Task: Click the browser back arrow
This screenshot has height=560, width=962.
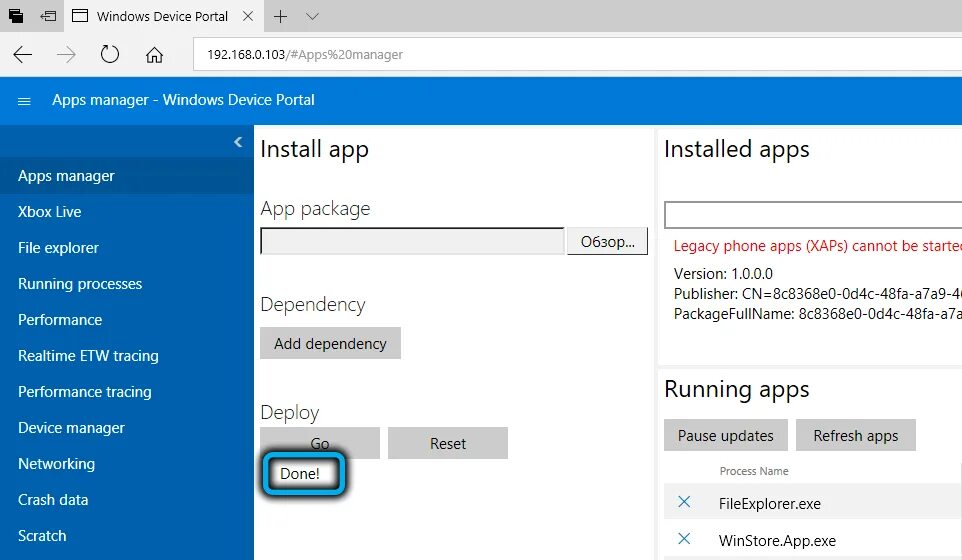Action: coord(22,55)
